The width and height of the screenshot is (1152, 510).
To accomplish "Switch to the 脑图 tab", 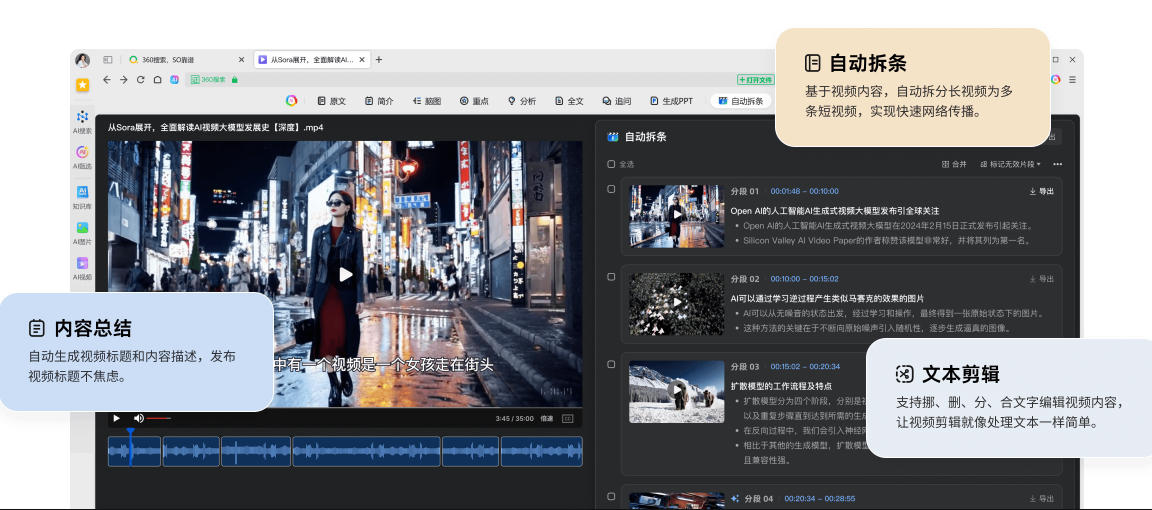I will [x=426, y=101].
